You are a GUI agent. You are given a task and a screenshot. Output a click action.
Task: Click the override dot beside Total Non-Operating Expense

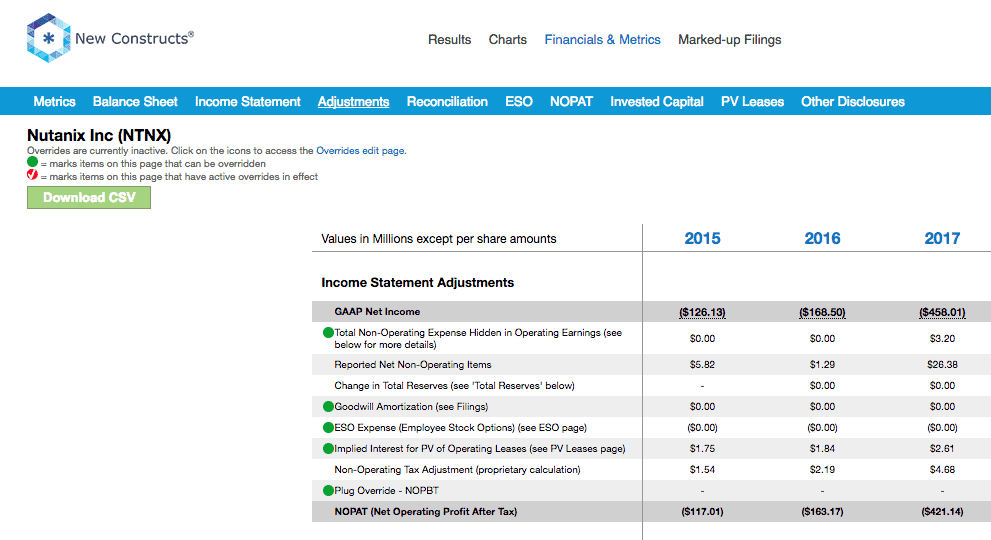328,333
